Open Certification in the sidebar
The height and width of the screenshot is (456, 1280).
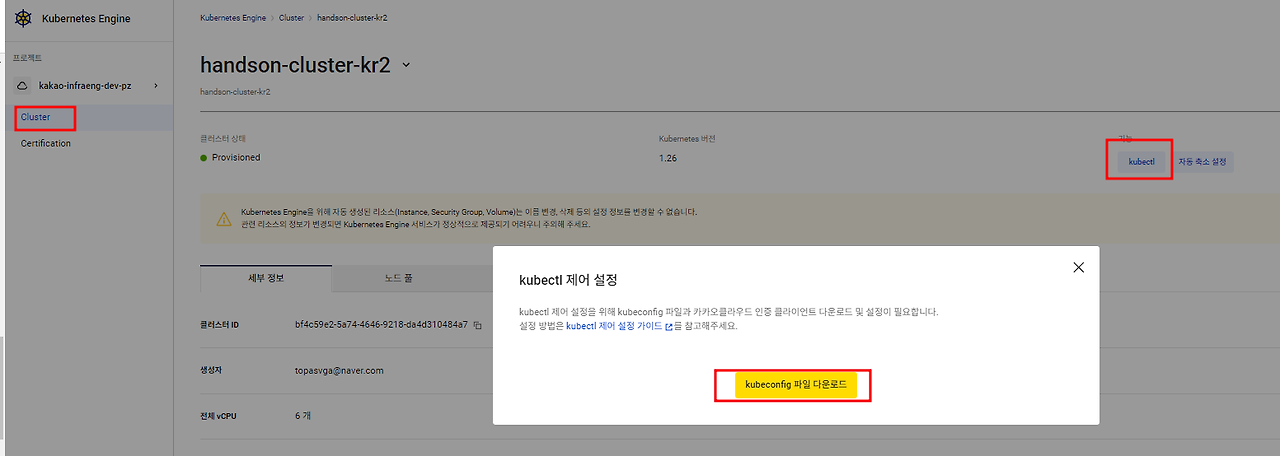tap(46, 143)
